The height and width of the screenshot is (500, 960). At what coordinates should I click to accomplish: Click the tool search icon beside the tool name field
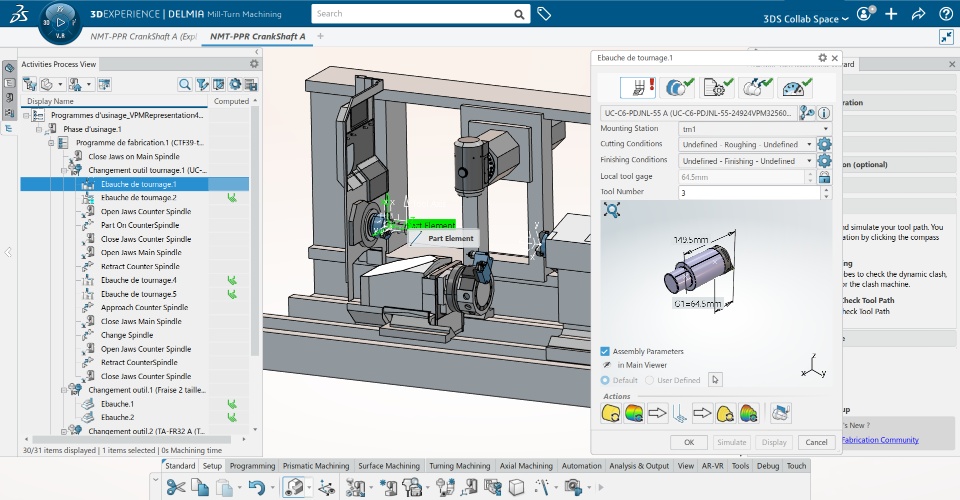[807, 113]
